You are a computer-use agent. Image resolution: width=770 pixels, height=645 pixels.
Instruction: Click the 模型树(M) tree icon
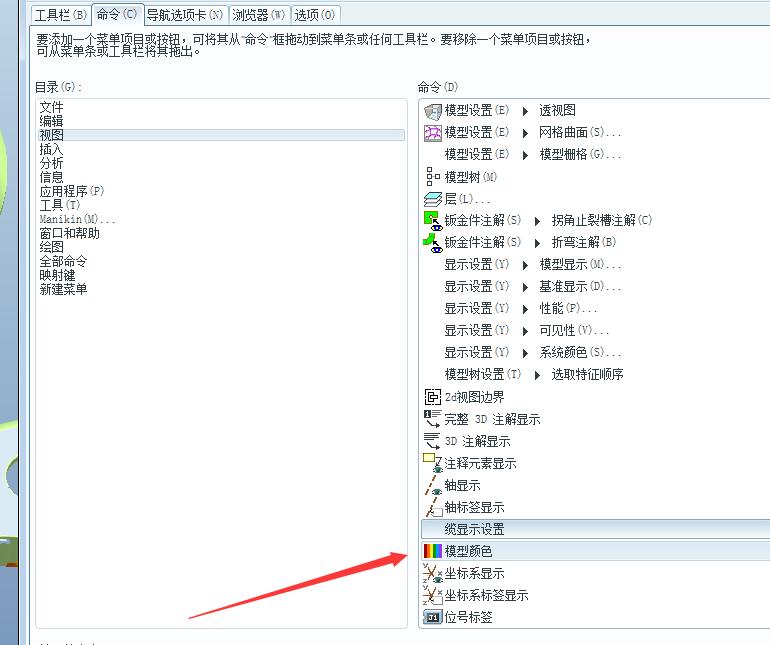click(x=433, y=176)
